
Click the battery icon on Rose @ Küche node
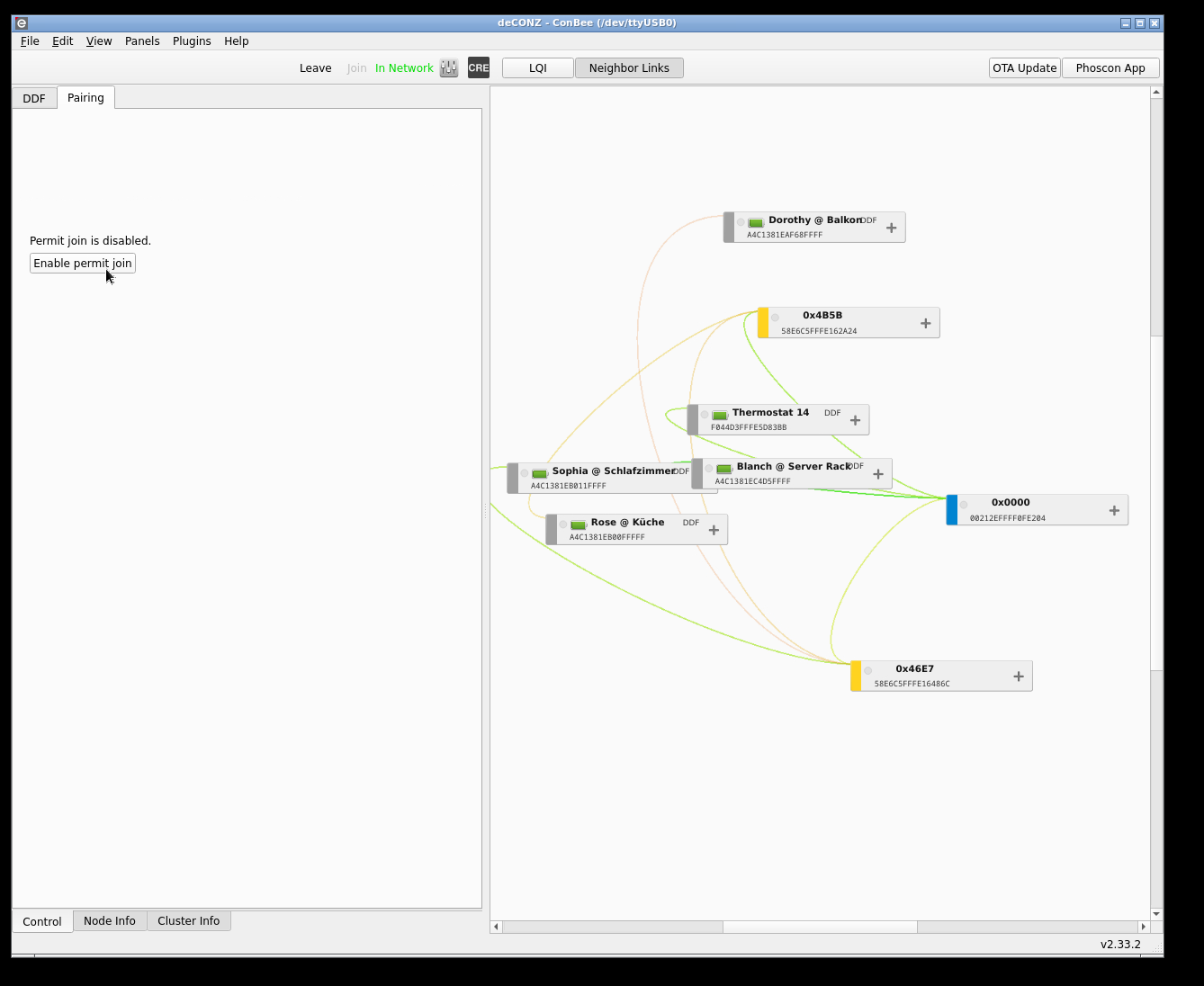click(x=579, y=525)
